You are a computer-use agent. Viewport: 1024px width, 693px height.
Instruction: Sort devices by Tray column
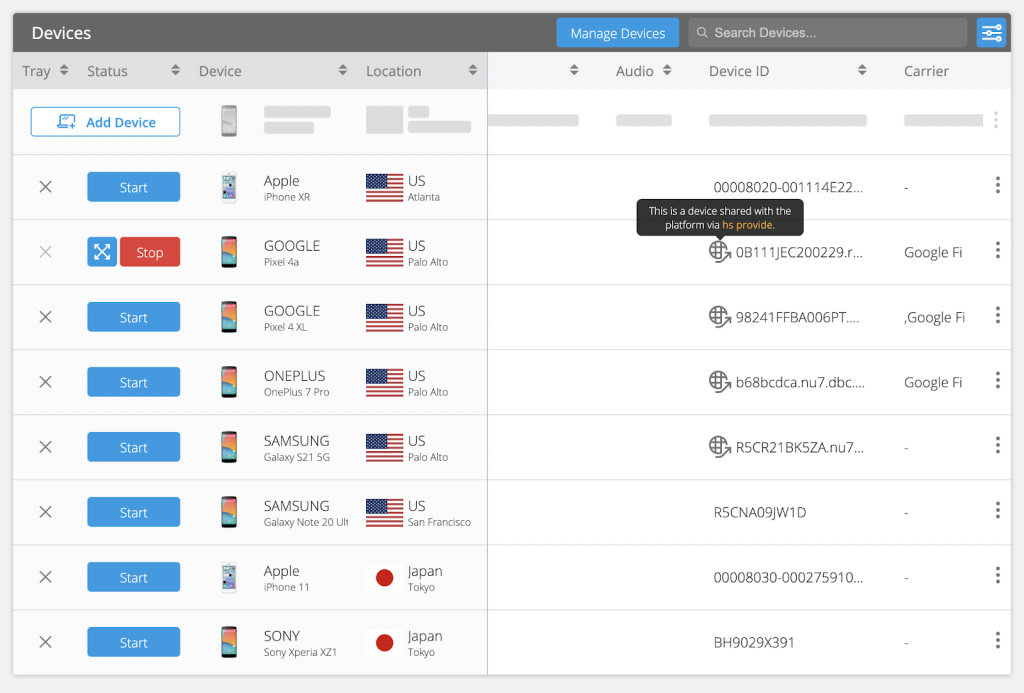tap(64, 70)
